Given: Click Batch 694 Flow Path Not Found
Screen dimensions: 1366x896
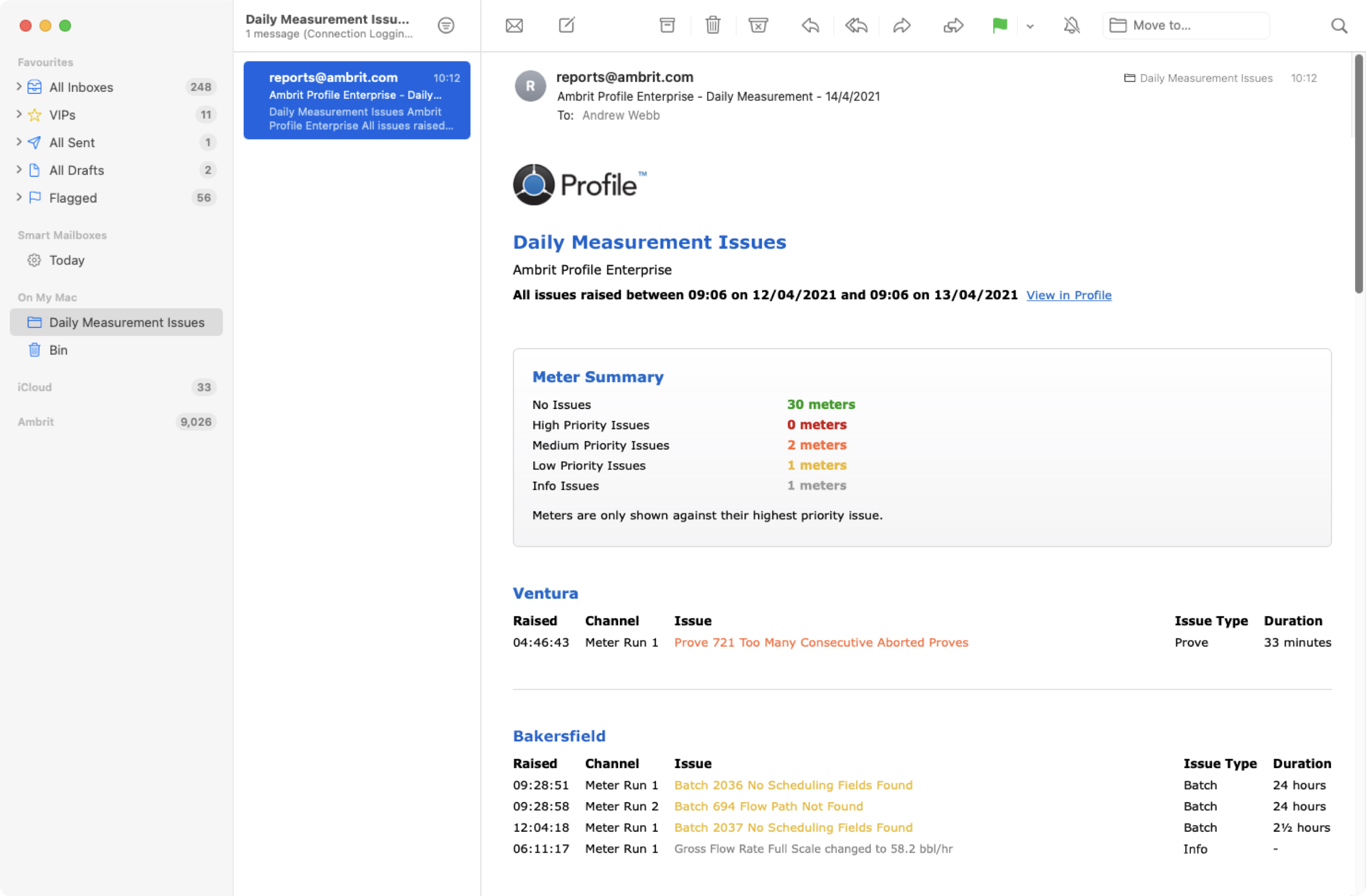Looking at the screenshot, I should click(769, 806).
